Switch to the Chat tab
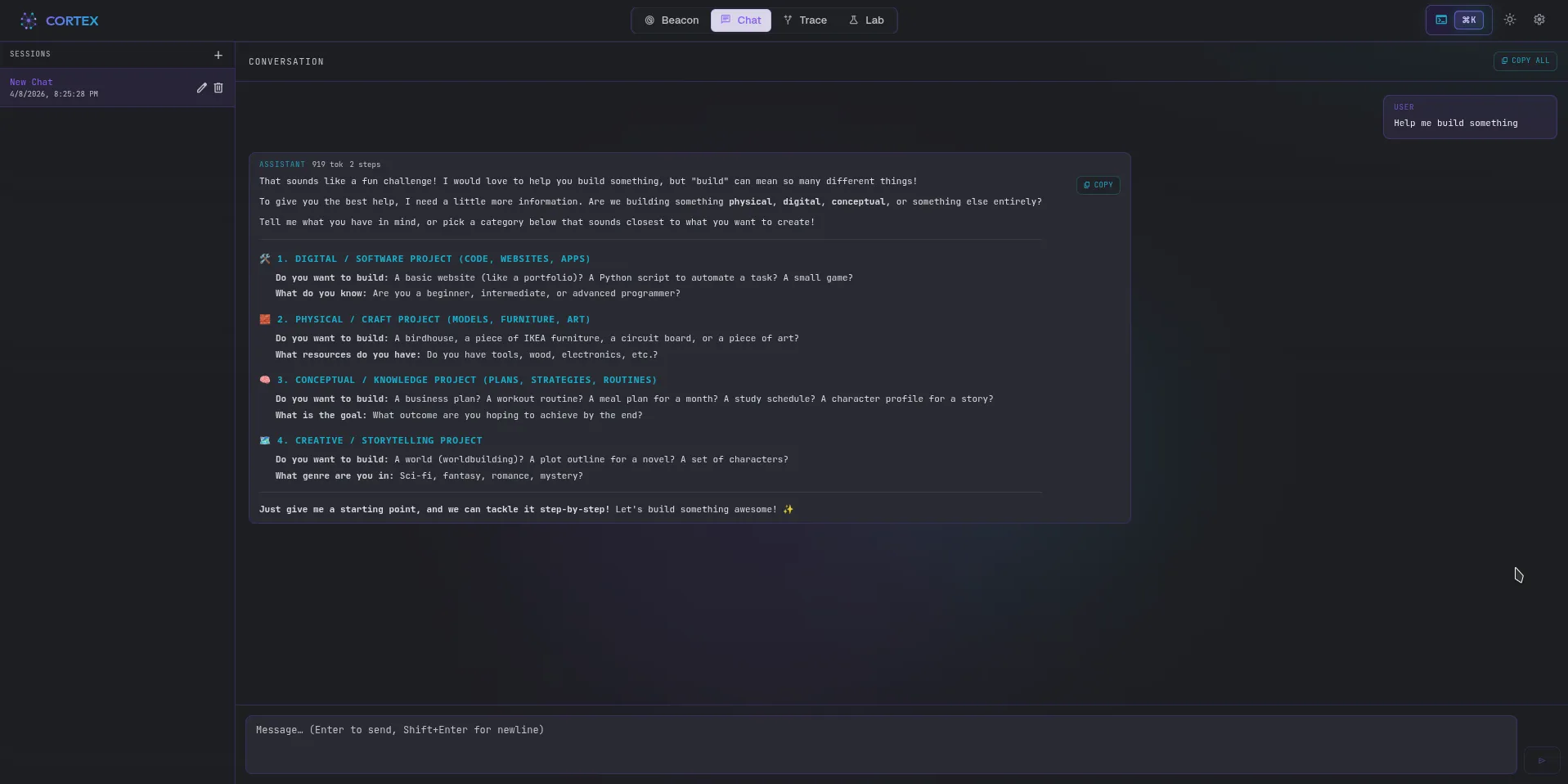 (740, 20)
